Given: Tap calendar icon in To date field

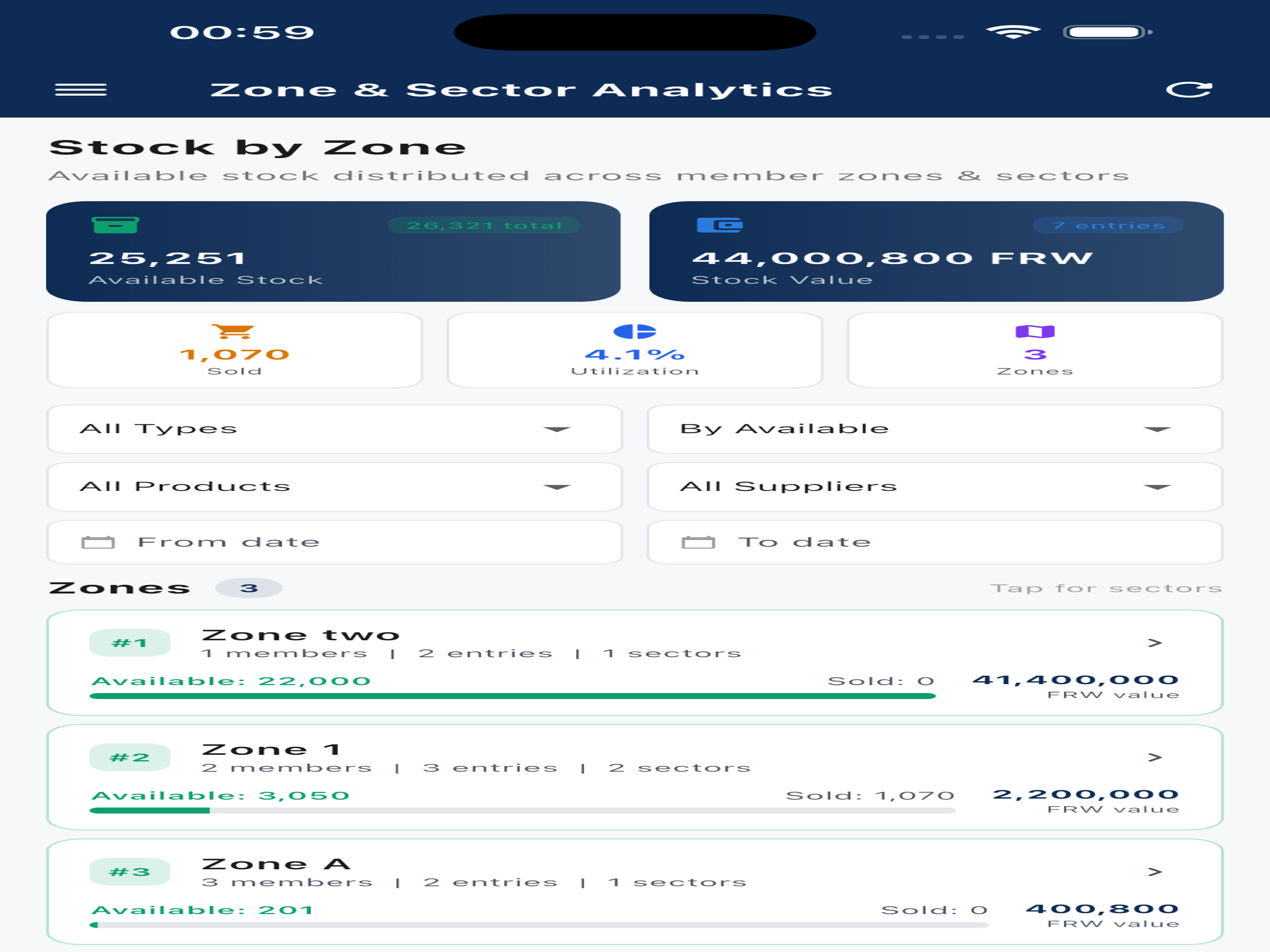Looking at the screenshot, I should pyautogui.click(x=698, y=542).
